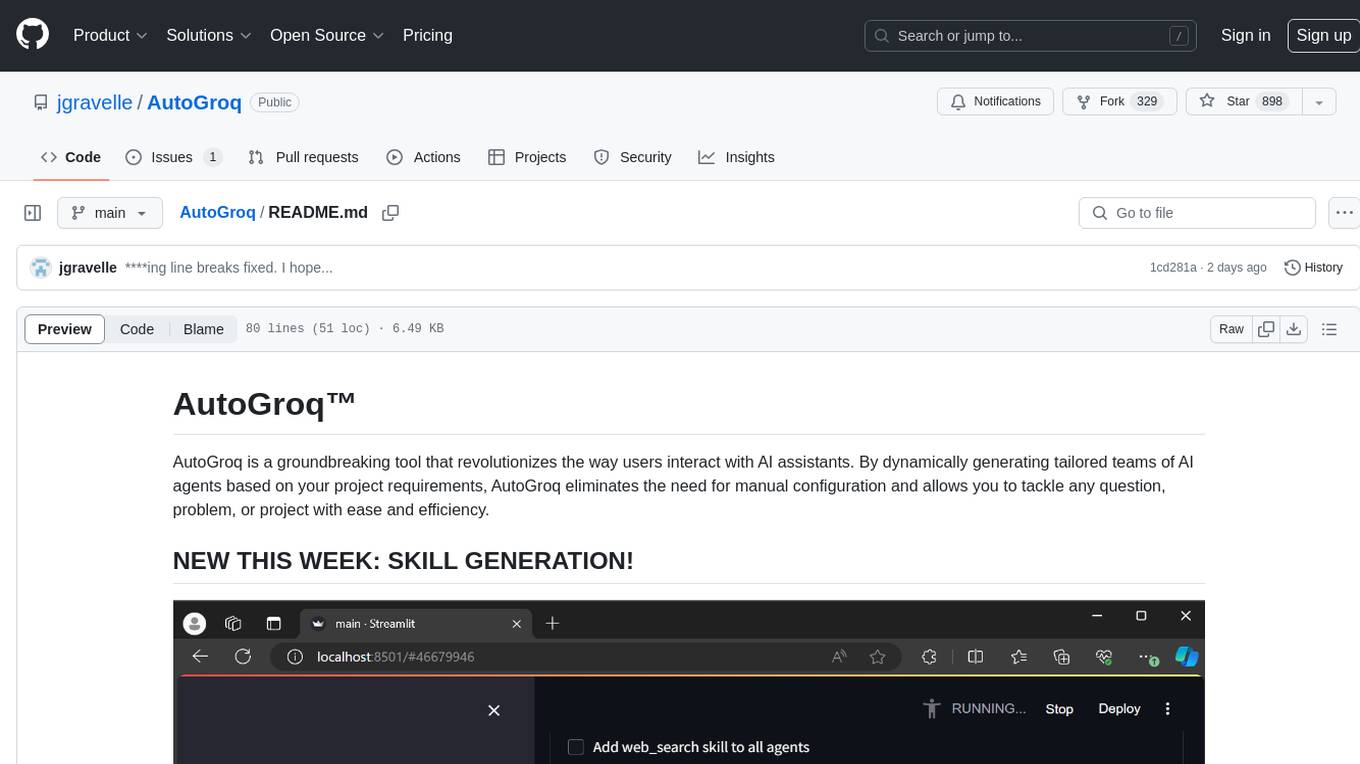Toggle the file tree side panel
The height and width of the screenshot is (764, 1360).
click(x=32, y=213)
